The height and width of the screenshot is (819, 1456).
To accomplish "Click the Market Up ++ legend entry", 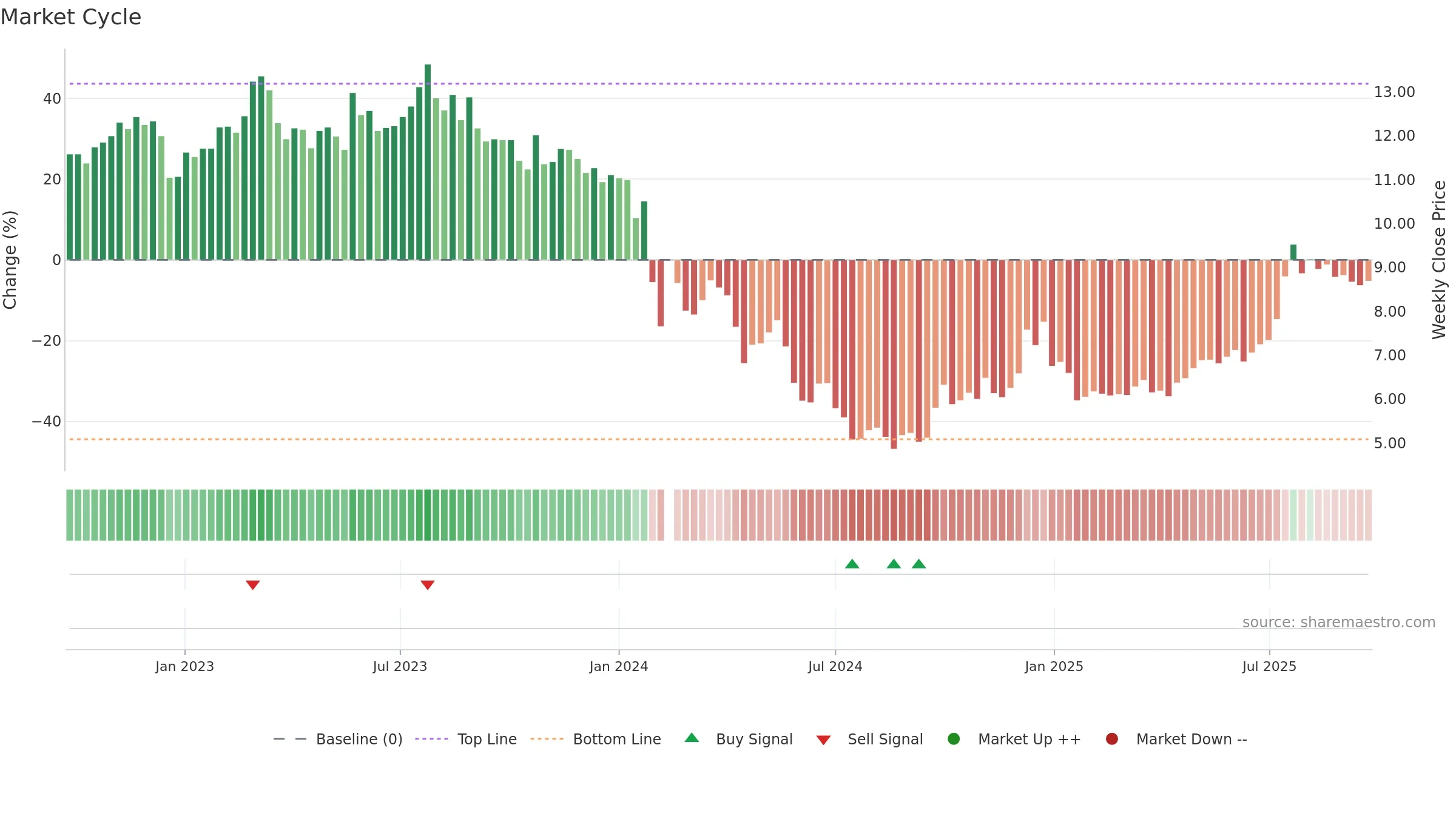I will 1014,739.
